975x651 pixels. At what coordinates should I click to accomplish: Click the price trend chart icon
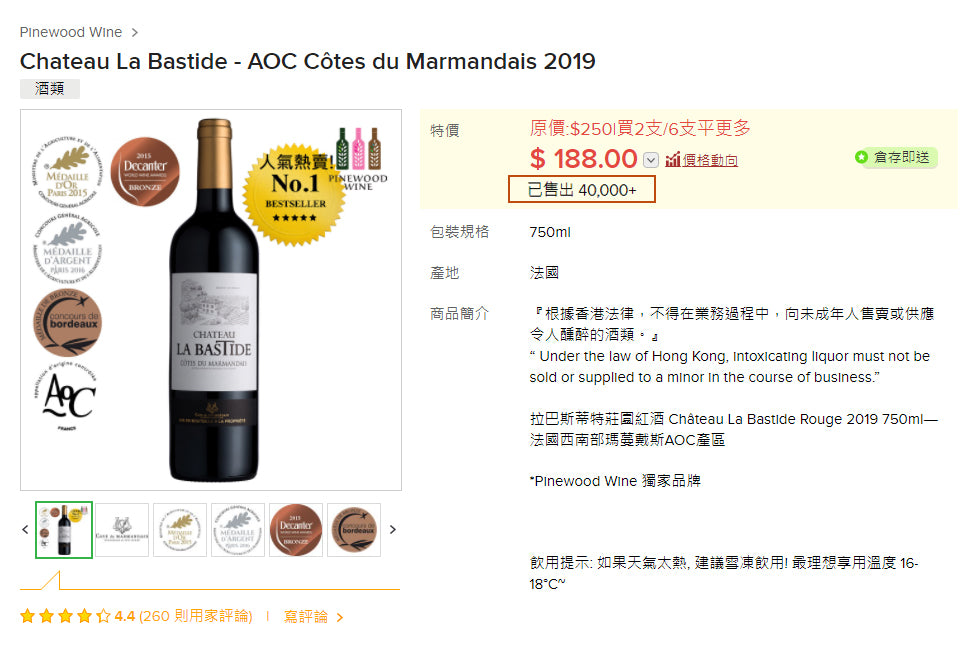[x=673, y=160]
